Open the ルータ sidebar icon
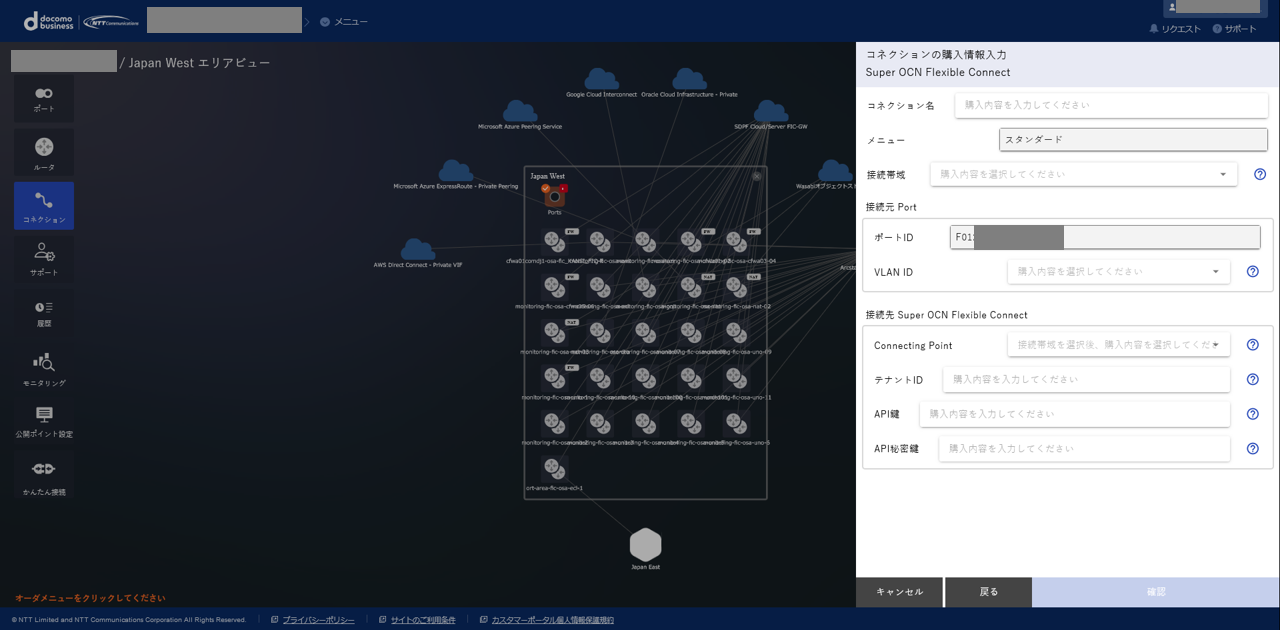 click(44, 153)
